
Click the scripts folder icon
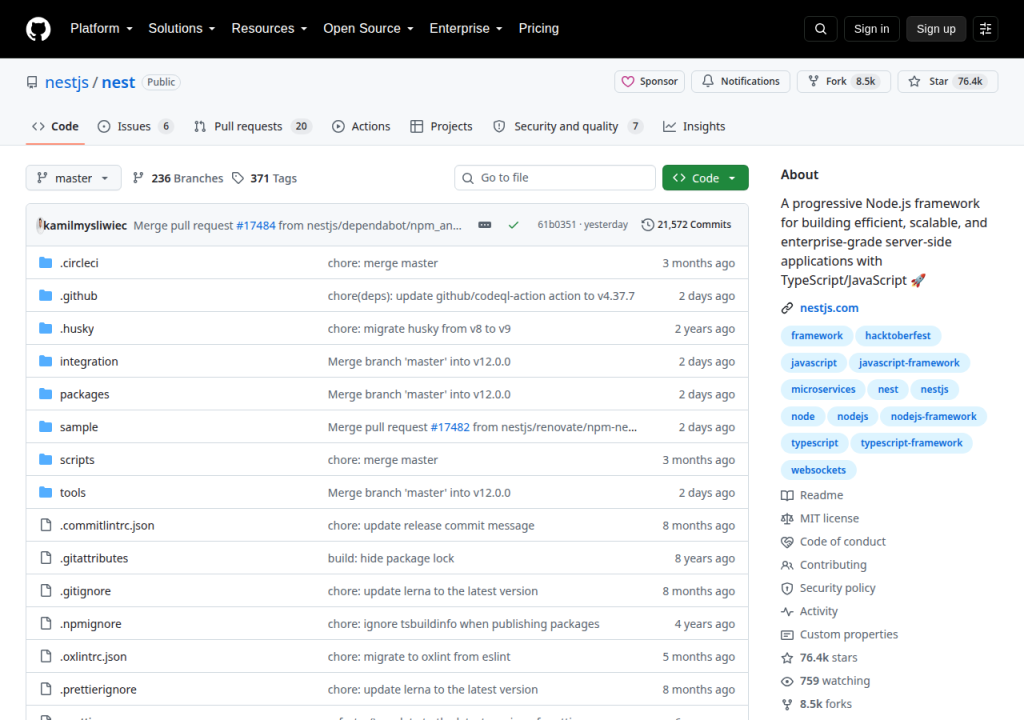pos(45,459)
